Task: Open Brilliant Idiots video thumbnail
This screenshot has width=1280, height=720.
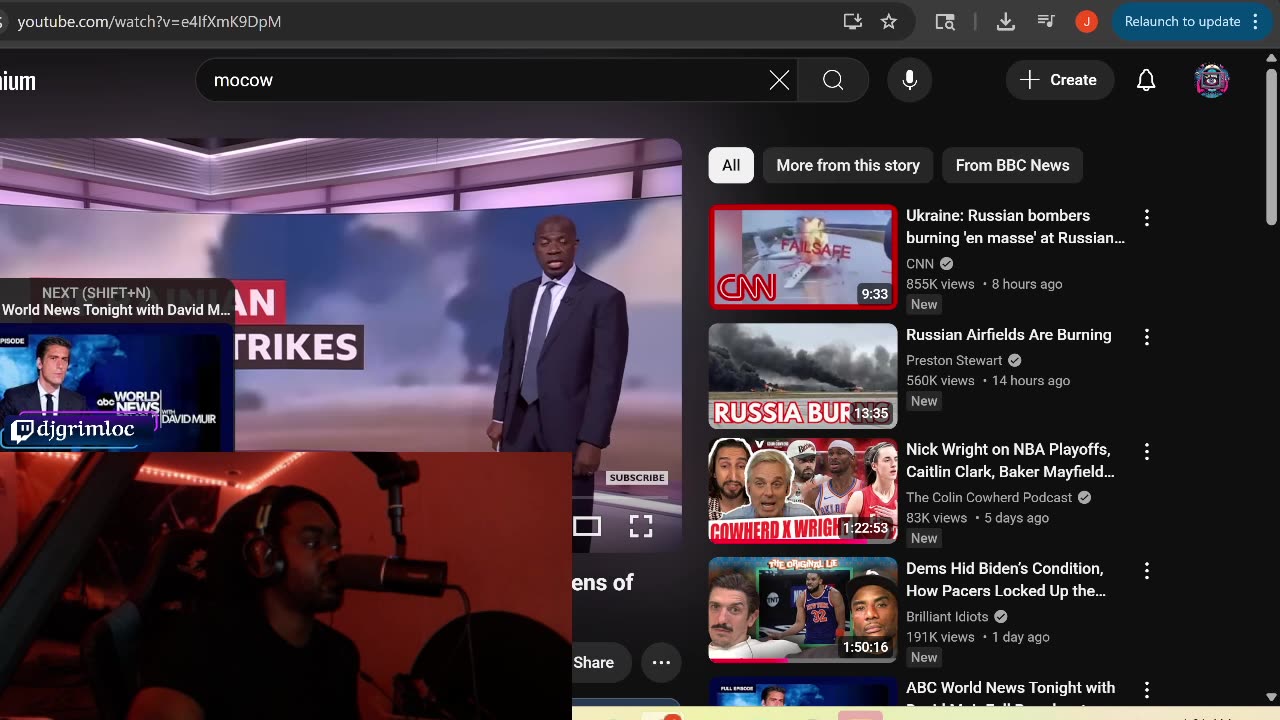Action: click(803, 609)
